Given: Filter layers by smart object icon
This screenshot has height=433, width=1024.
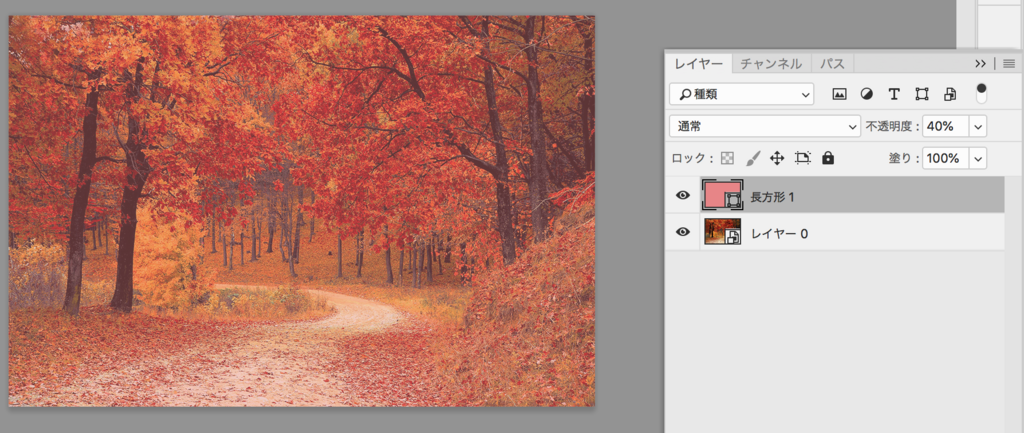Looking at the screenshot, I should click(x=950, y=94).
